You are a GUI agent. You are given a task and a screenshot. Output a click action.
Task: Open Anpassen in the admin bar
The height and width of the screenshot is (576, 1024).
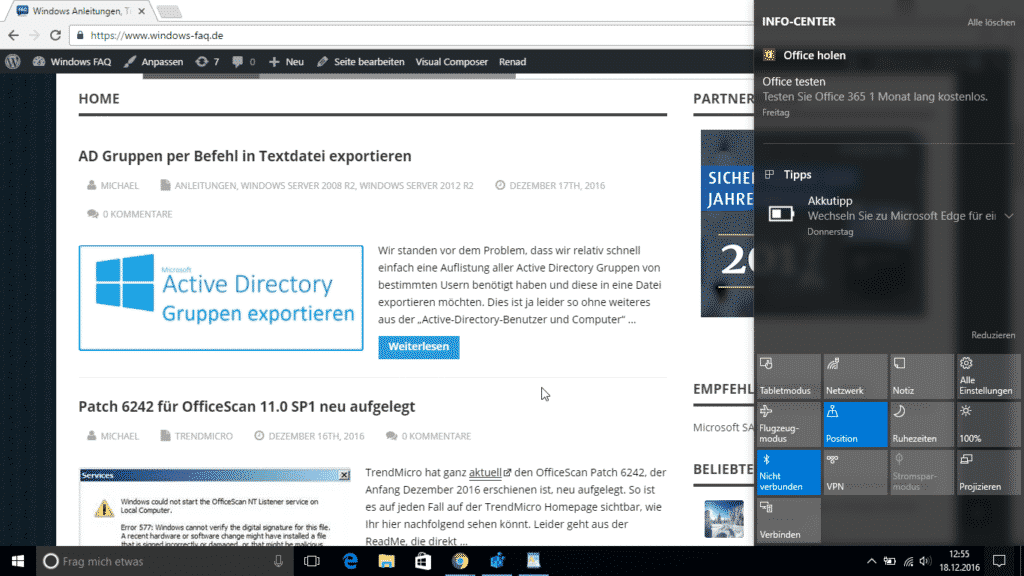[153, 61]
